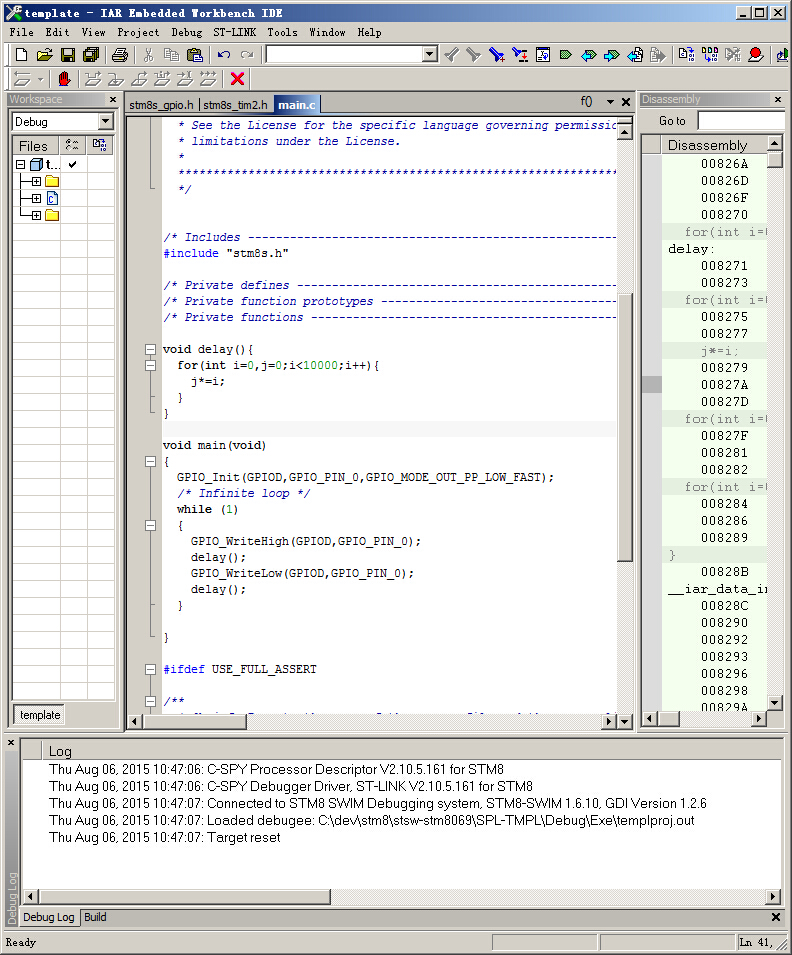This screenshot has width=792, height=955.
Task: Click the Disassembly Go to input field
Action: (x=740, y=121)
